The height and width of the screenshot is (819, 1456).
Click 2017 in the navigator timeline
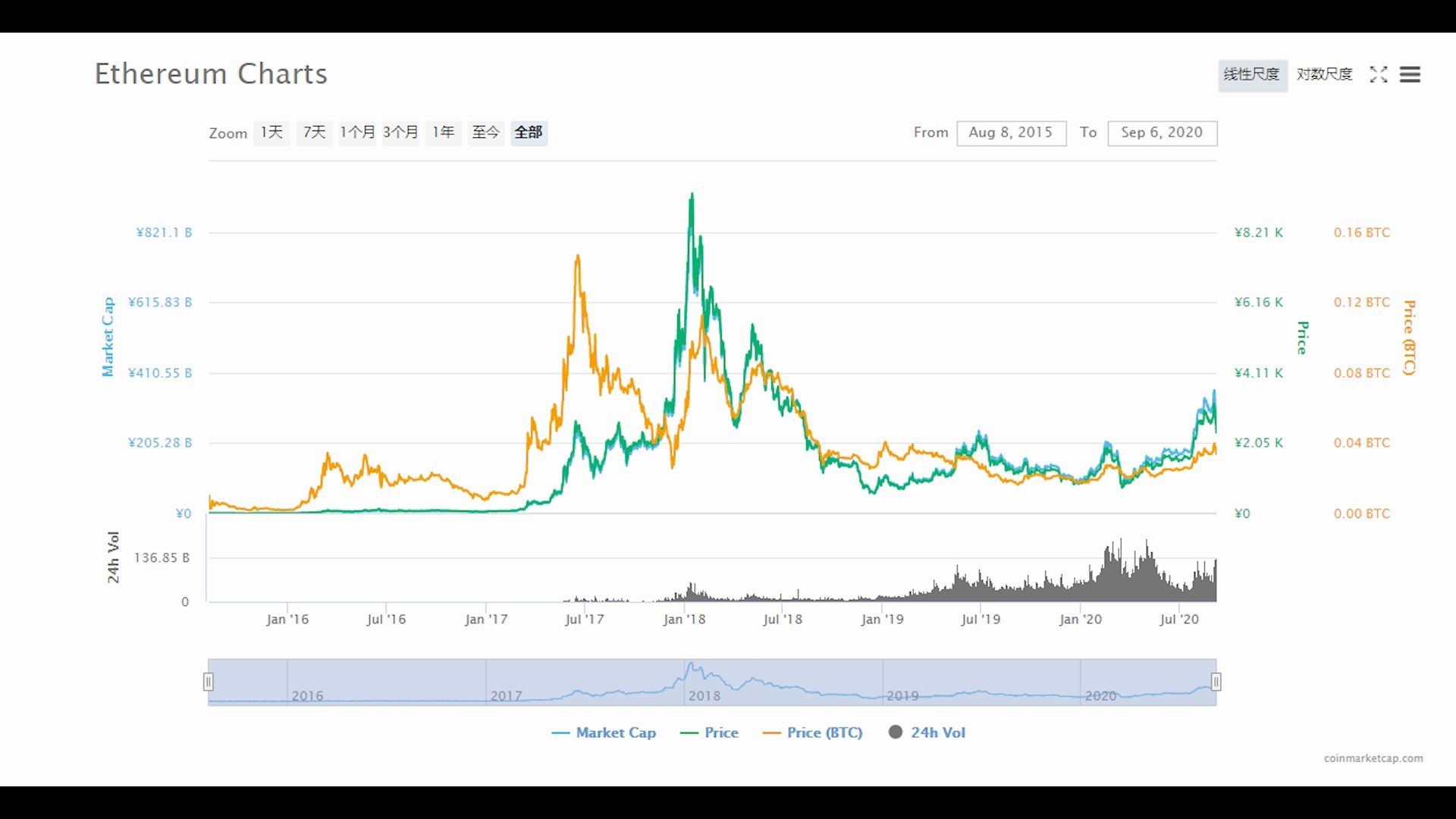click(506, 695)
